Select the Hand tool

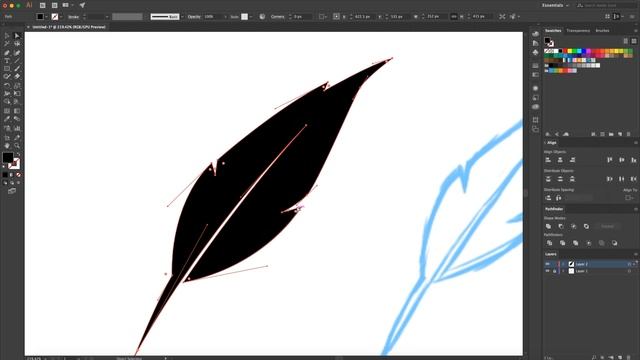pyautogui.click(x=7, y=145)
